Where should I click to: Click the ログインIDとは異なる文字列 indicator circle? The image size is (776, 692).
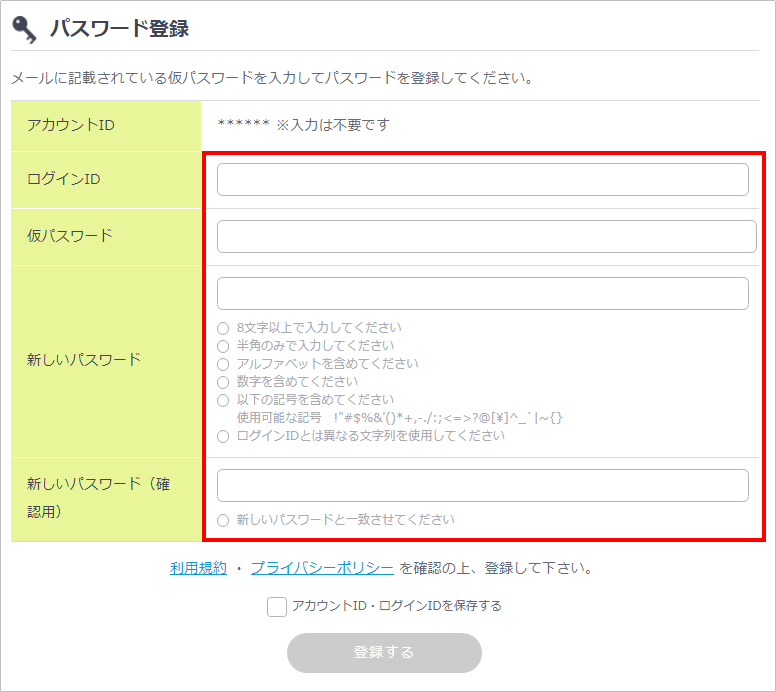click(223, 436)
